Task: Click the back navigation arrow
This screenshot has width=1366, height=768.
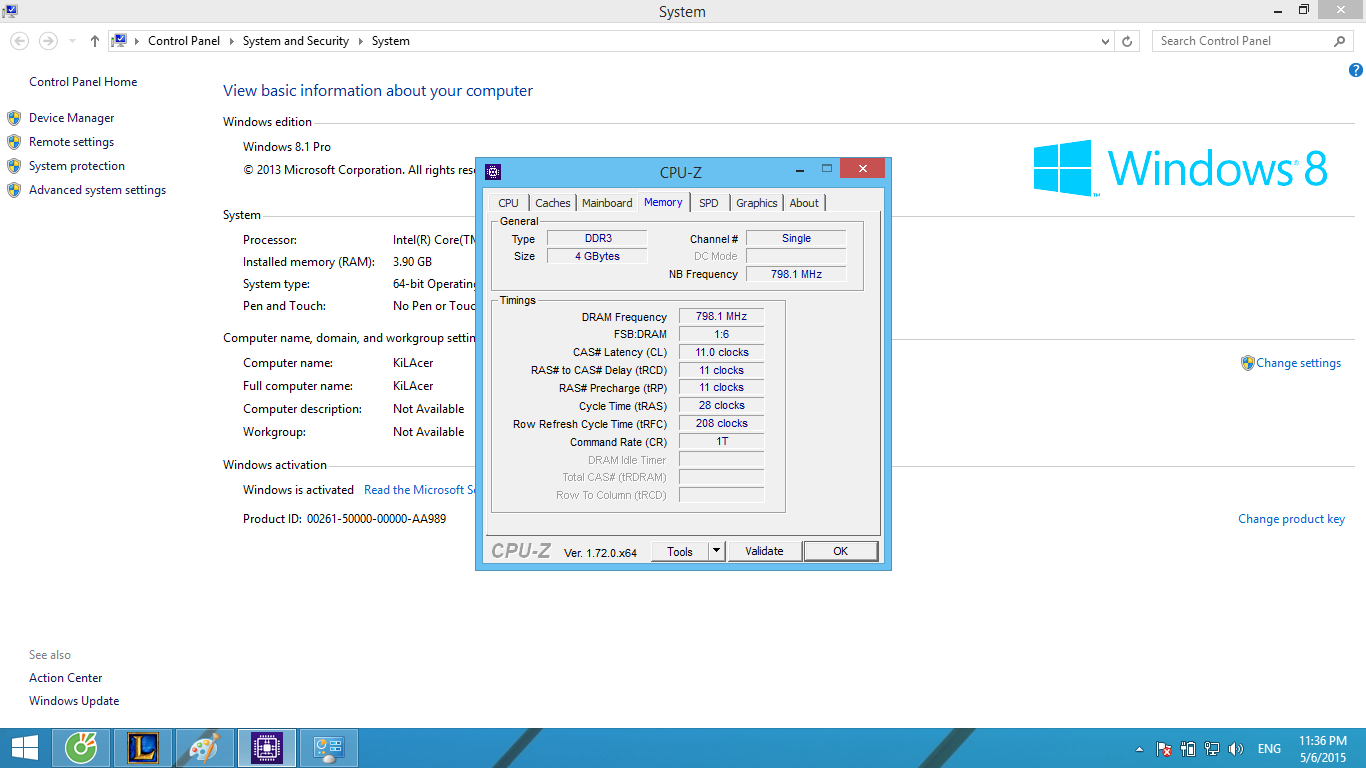Action: [19, 41]
